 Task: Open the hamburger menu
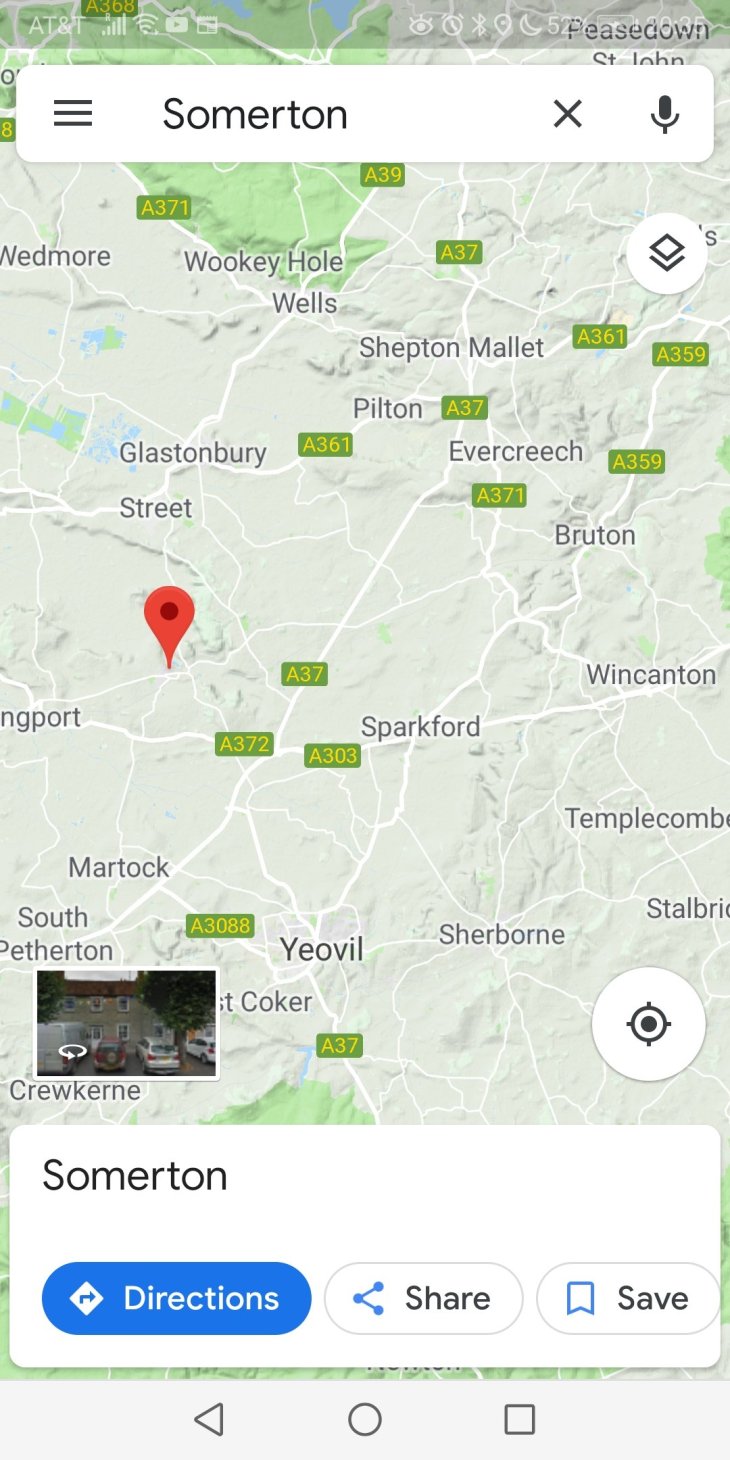coord(73,114)
